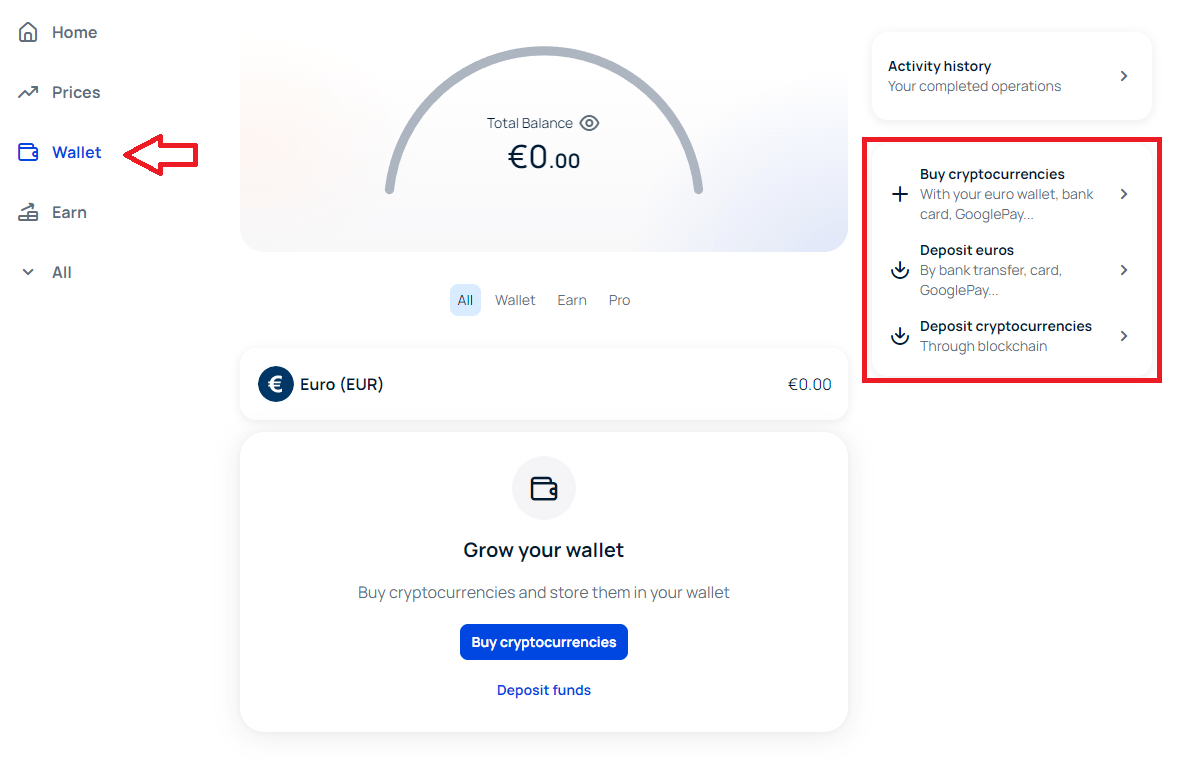This screenshot has height=760, width=1179.
Task: Click the wallet icon above Grow your wallet
Action: (544, 488)
